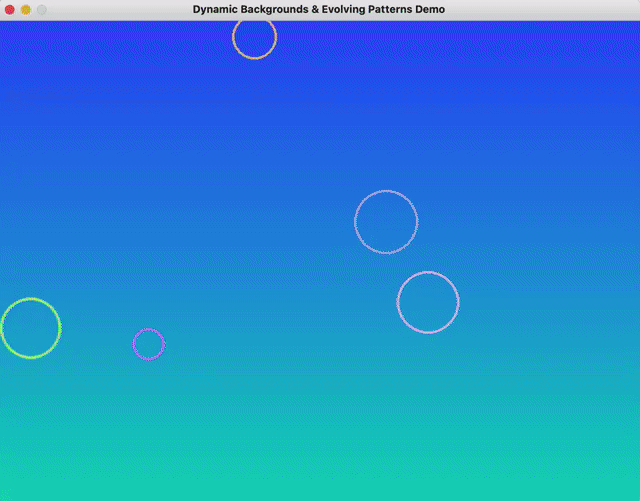Click the window title text

point(319,9)
